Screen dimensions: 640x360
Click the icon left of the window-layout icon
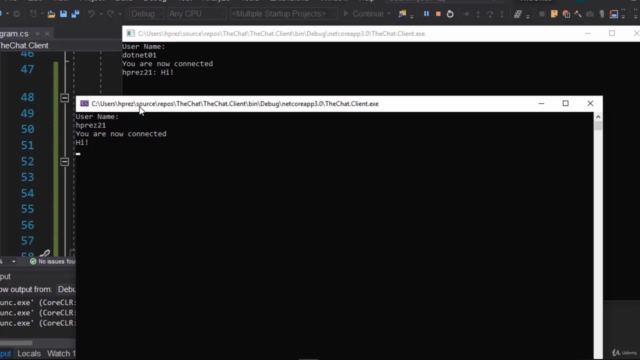click(602, 14)
